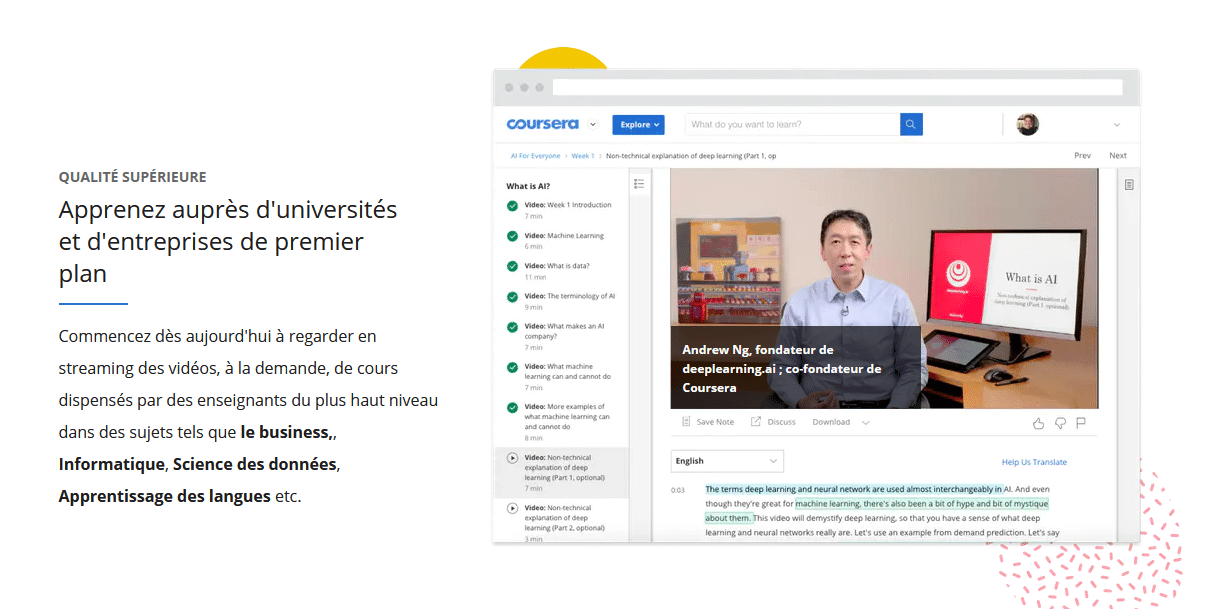Click green checkmark beside 'Machine Learning'
Screen dimensions: 1210x609
pos(512,236)
